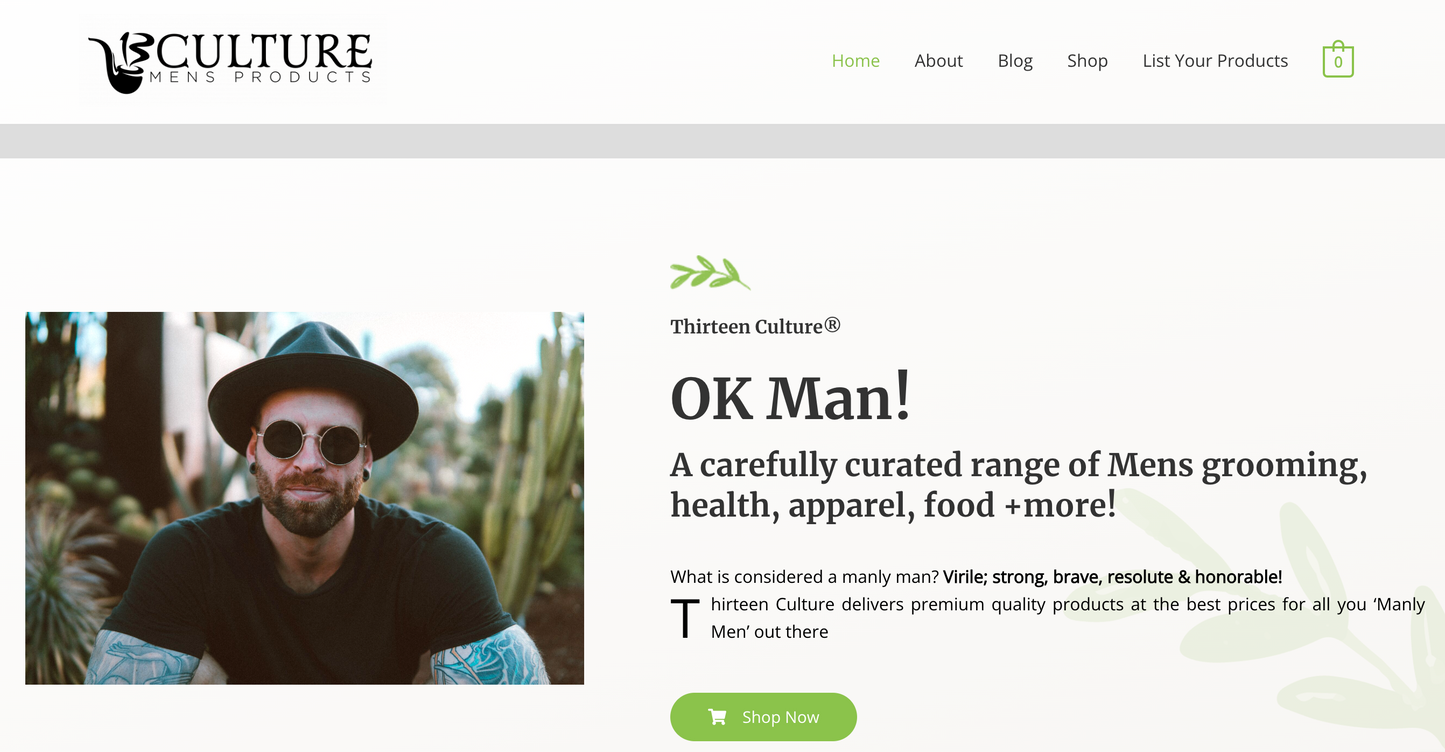
Task: Click the carefully curated range subheading
Action: coord(1018,485)
